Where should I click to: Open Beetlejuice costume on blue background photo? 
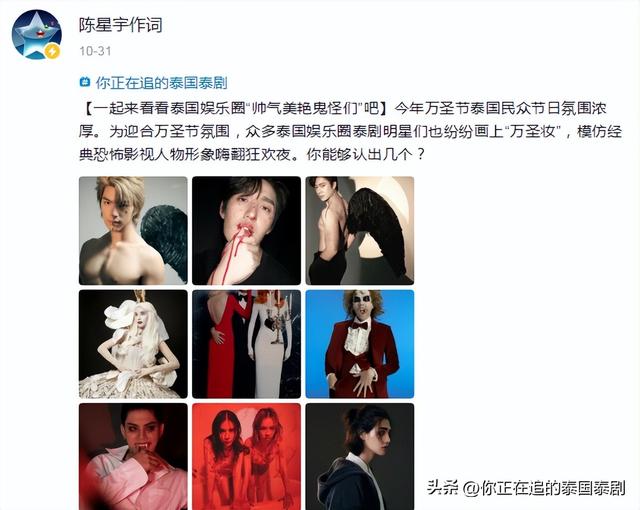360,344
